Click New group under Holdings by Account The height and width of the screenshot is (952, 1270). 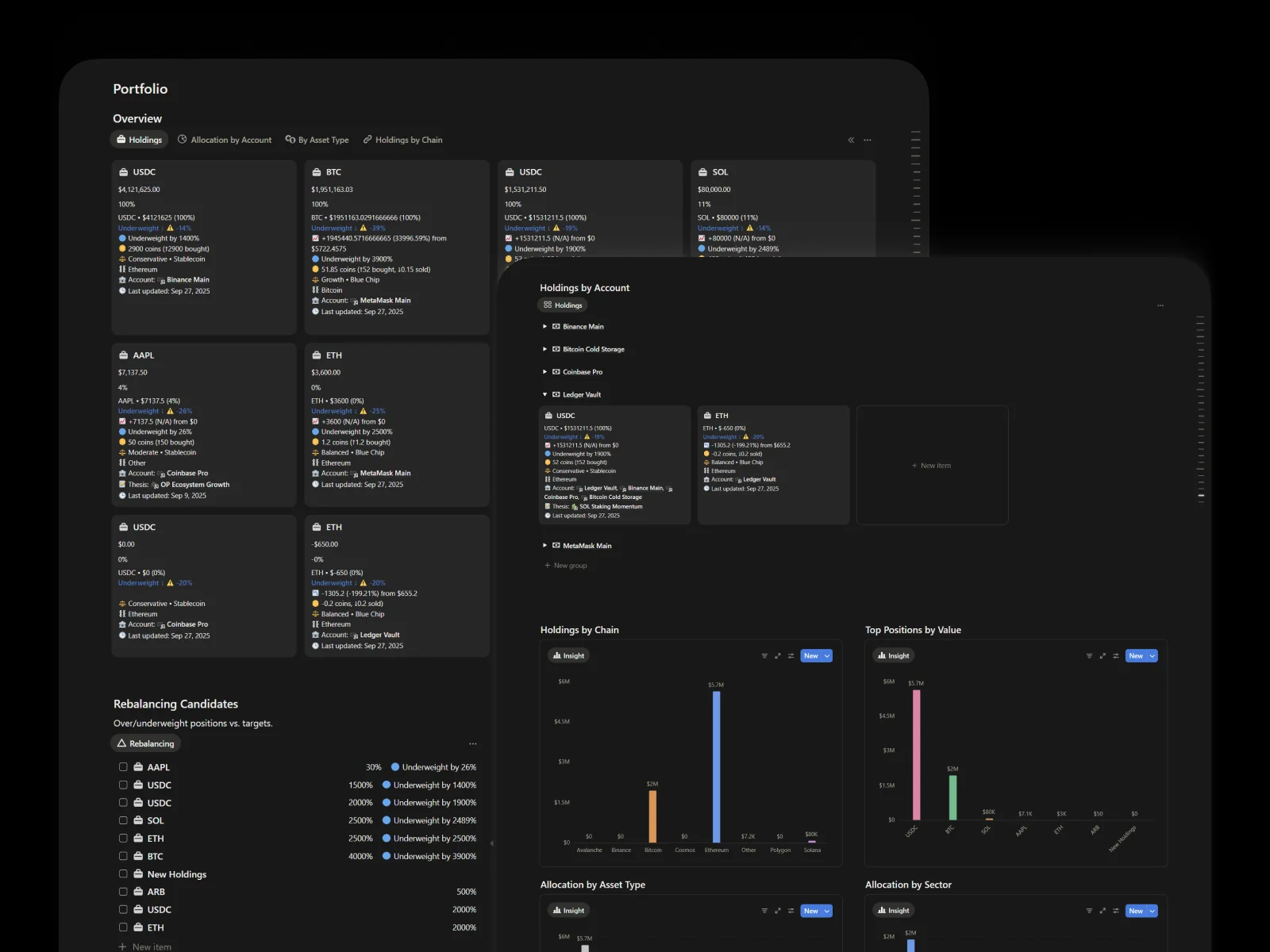(x=566, y=566)
